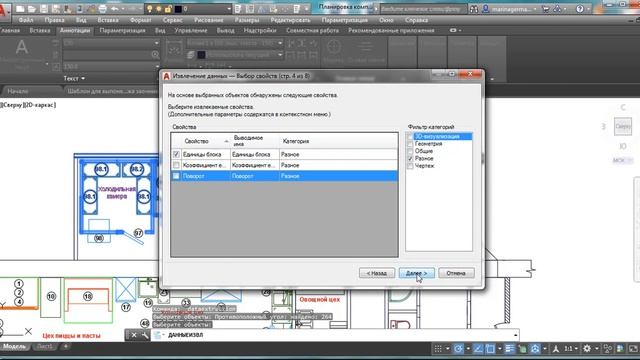The image size is (640, 360).
Task: Uncheck the Разное category filter checkbox
Action: [x=410, y=158]
